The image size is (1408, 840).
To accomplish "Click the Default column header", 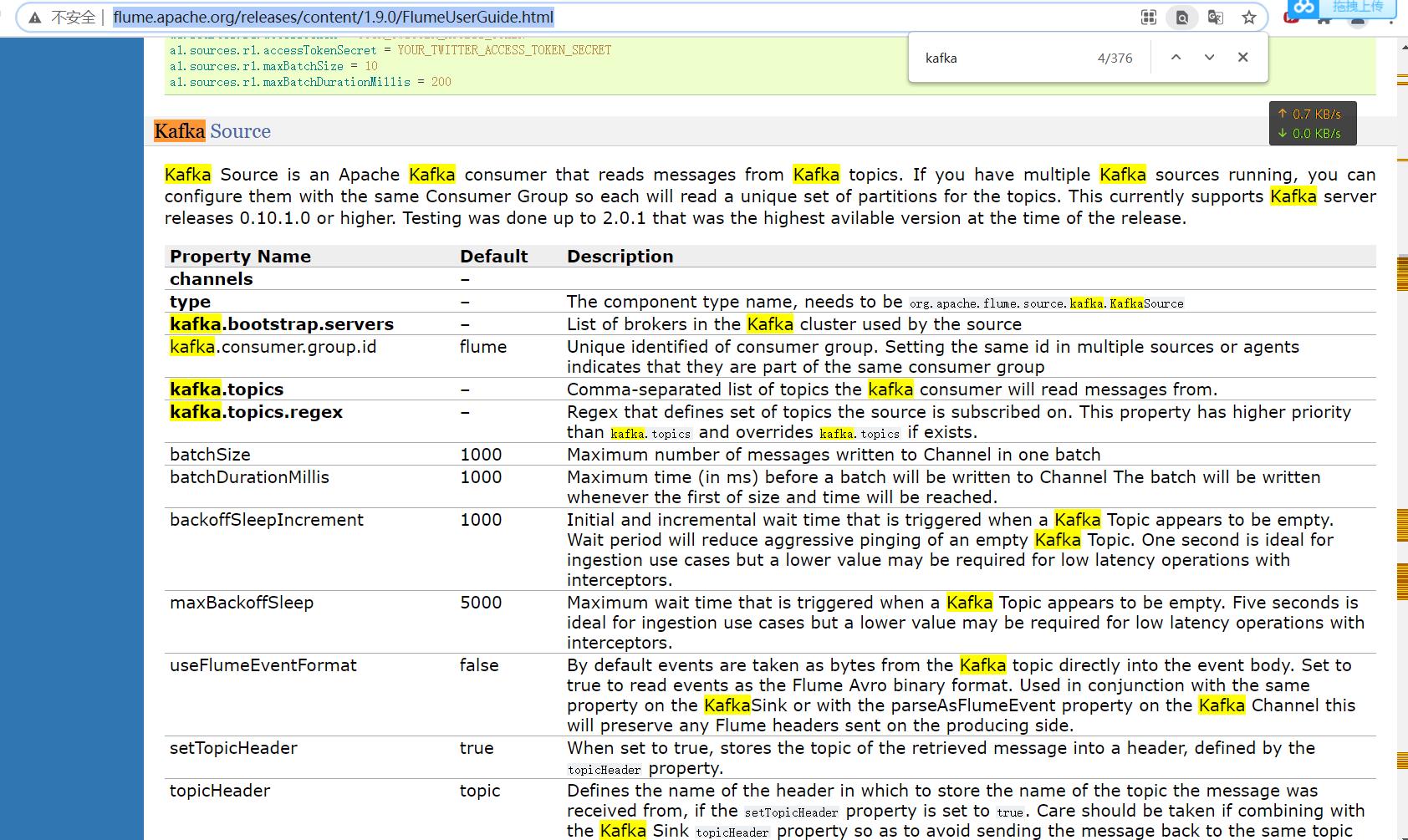I will [x=493, y=257].
